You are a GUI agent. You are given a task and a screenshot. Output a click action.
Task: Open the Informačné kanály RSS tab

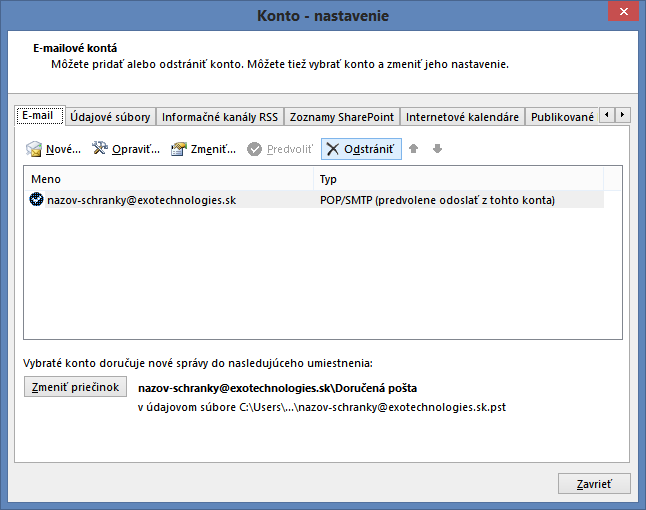pyautogui.click(x=220, y=117)
